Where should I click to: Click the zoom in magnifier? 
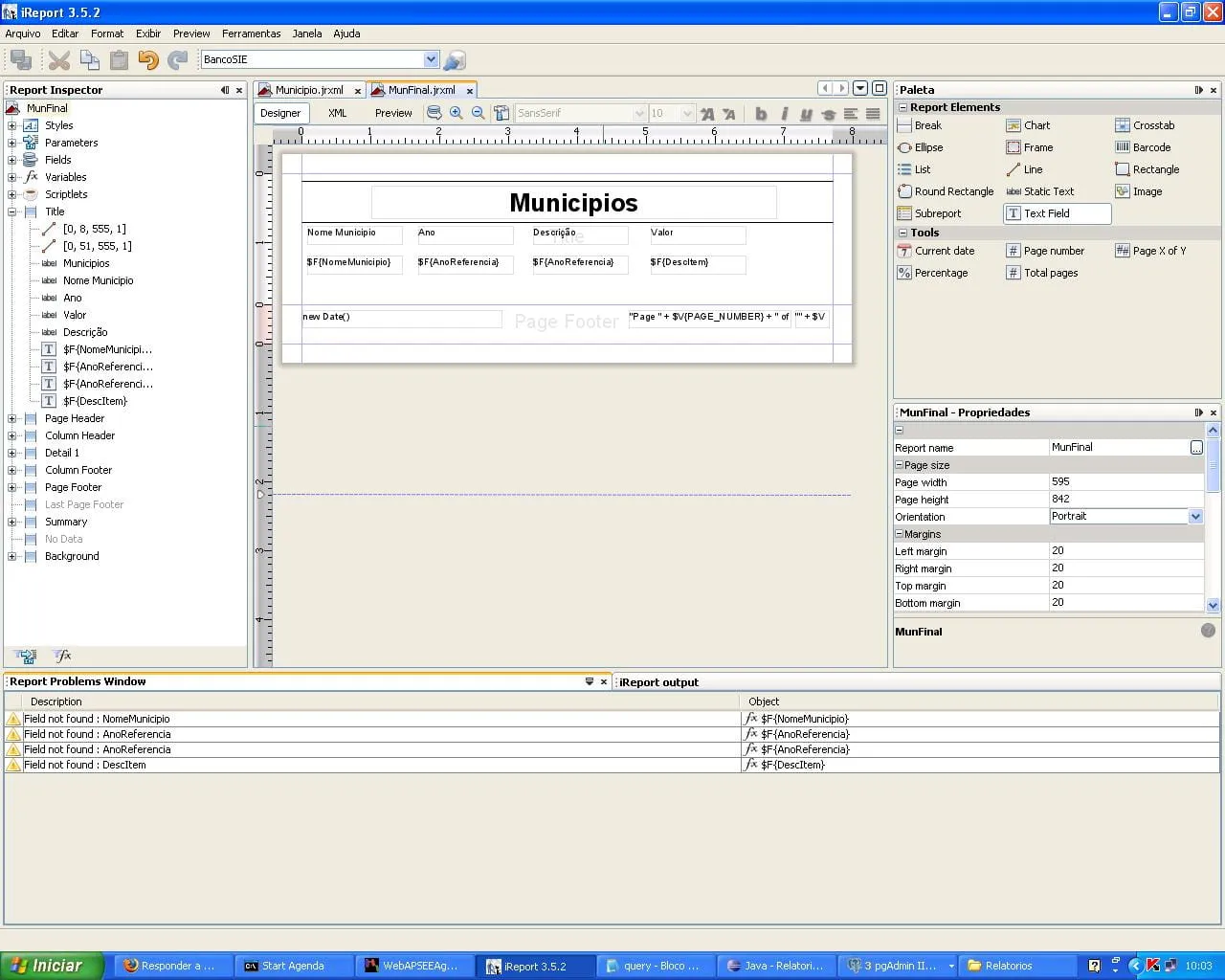pos(457,113)
